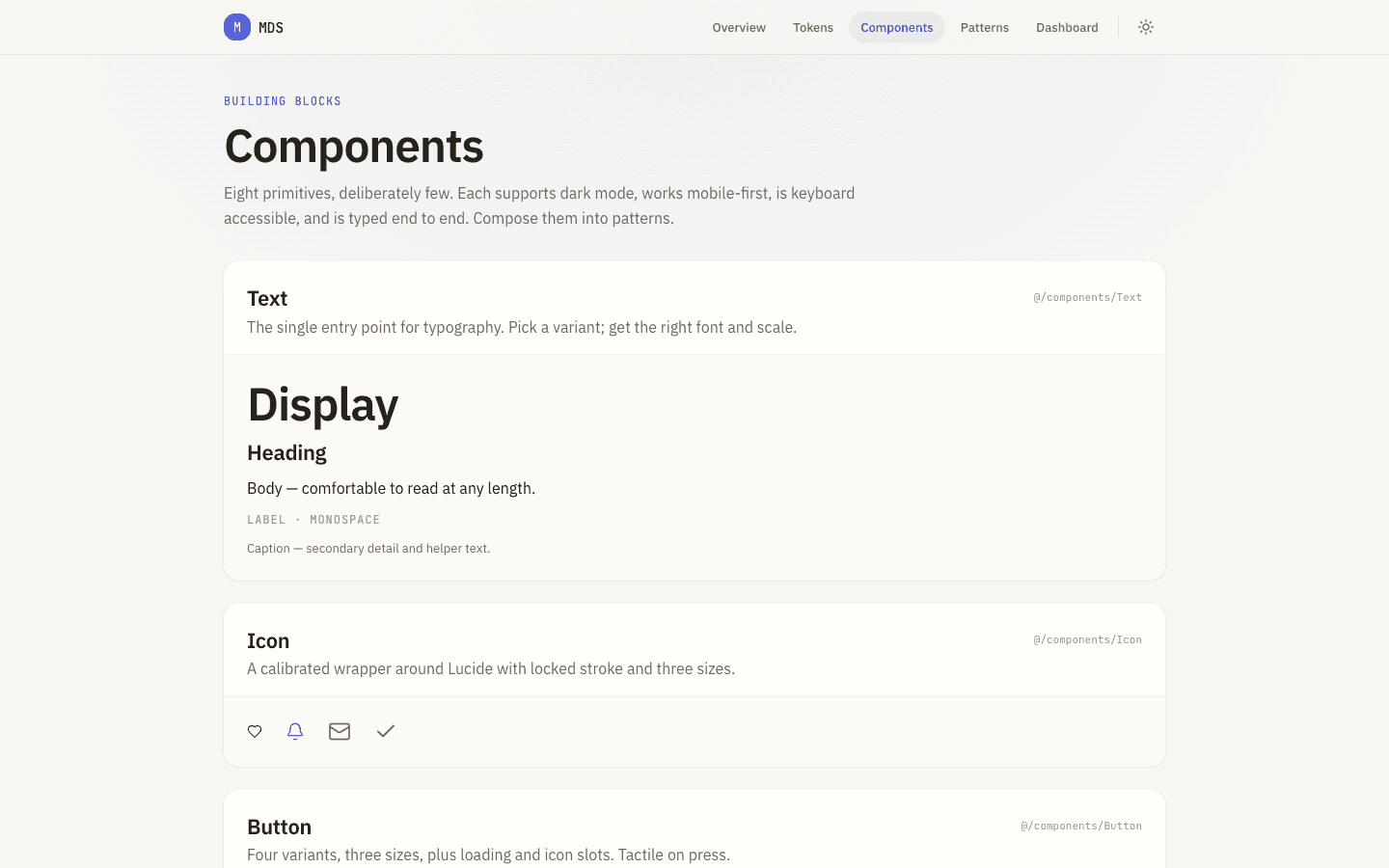Click the 'Eight primitives' intro paragraph
1389x868 pixels.
coord(539,205)
